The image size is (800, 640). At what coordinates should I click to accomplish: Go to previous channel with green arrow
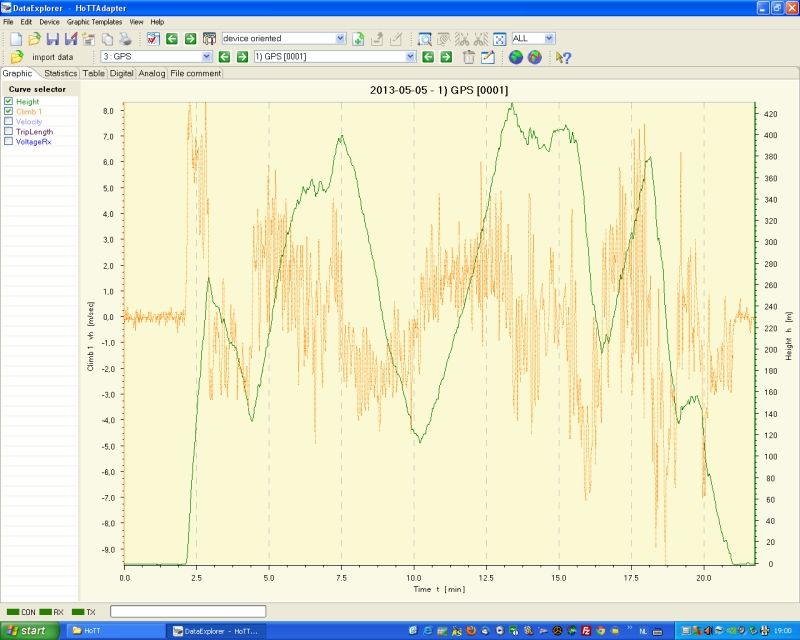[224, 57]
